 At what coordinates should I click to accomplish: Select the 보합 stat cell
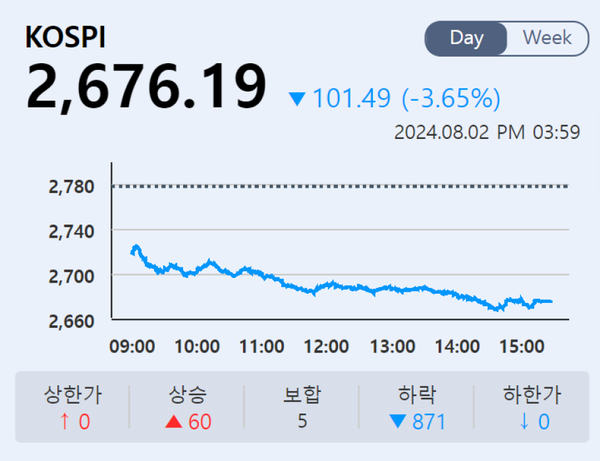(301, 407)
